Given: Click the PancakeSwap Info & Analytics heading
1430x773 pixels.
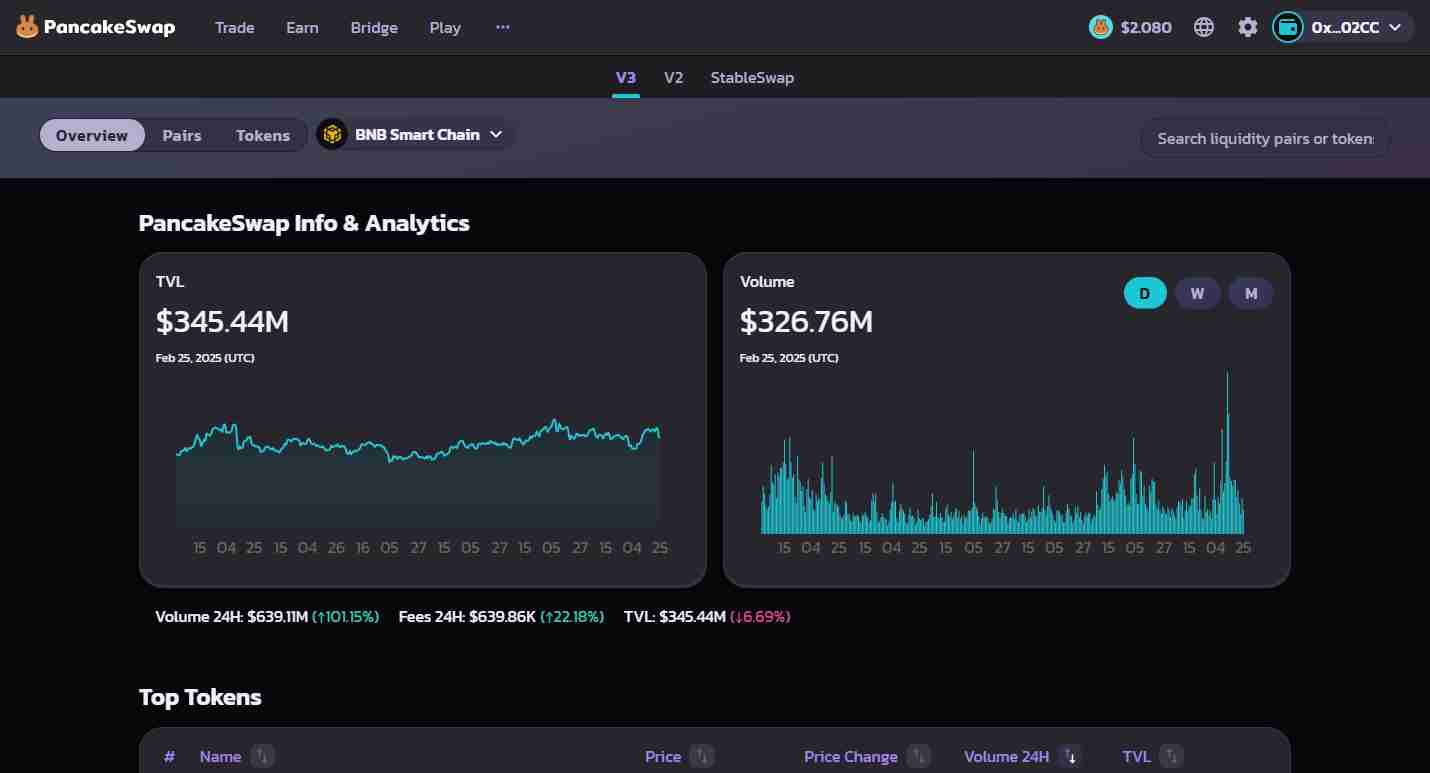Looking at the screenshot, I should (304, 223).
